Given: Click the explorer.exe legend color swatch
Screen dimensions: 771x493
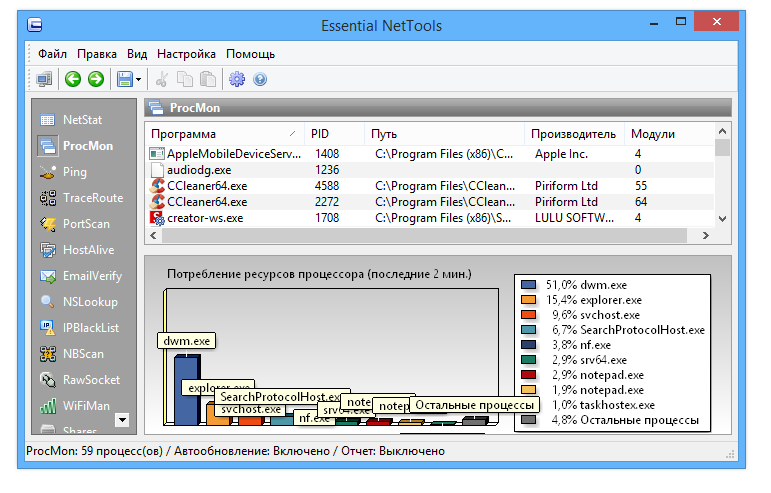Looking at the screenshot, I should (528, 299).
